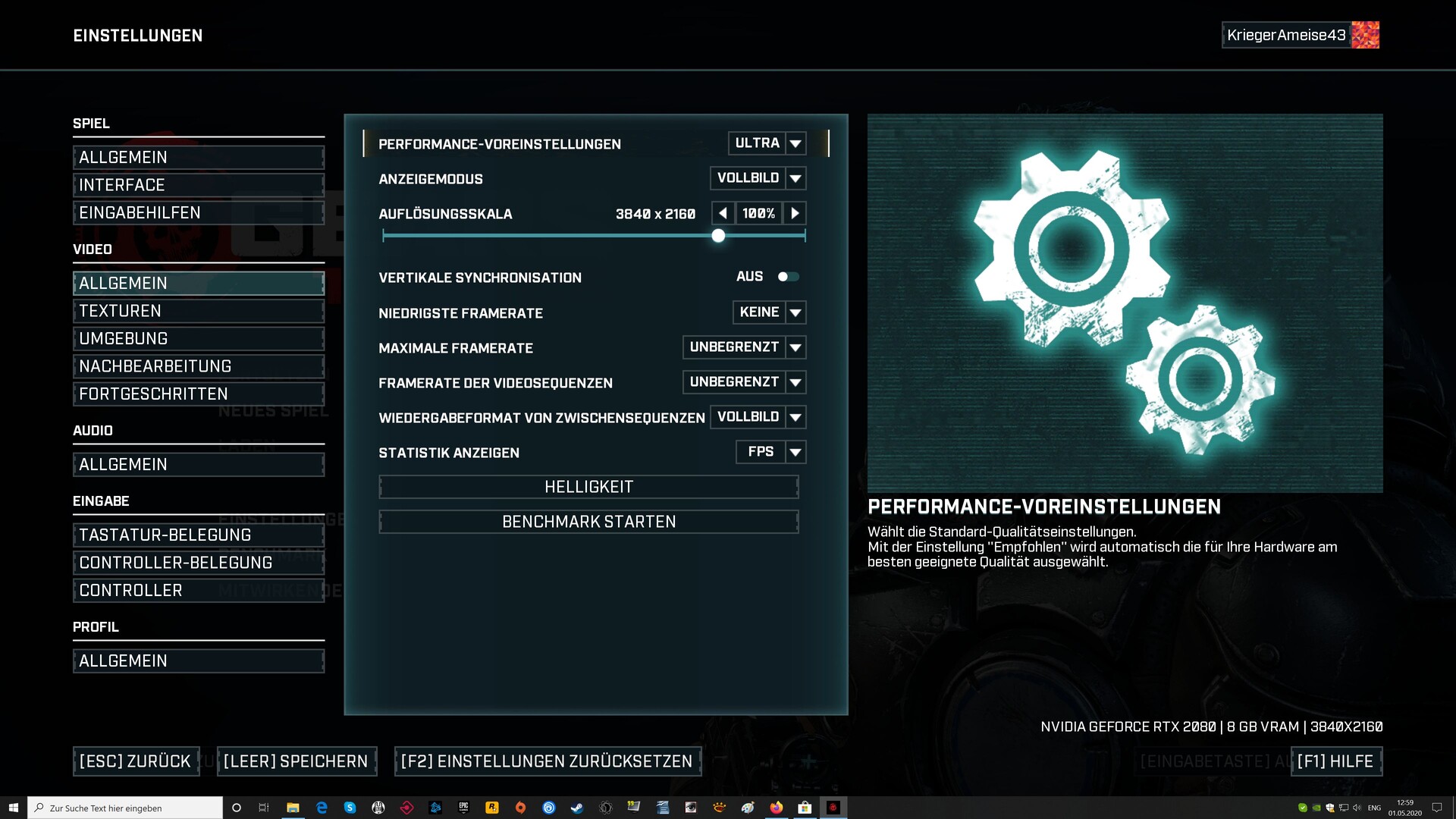
Task: Open Niedrigste Framerate dropdown
Action: tap(795, 312)
